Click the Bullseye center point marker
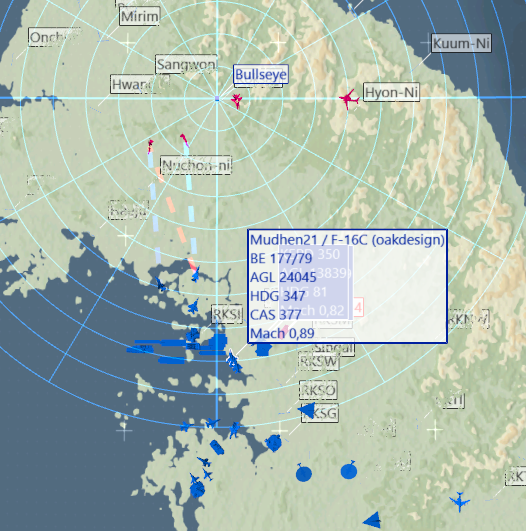This screenshot has height=531, width=526. pos(217,99)
